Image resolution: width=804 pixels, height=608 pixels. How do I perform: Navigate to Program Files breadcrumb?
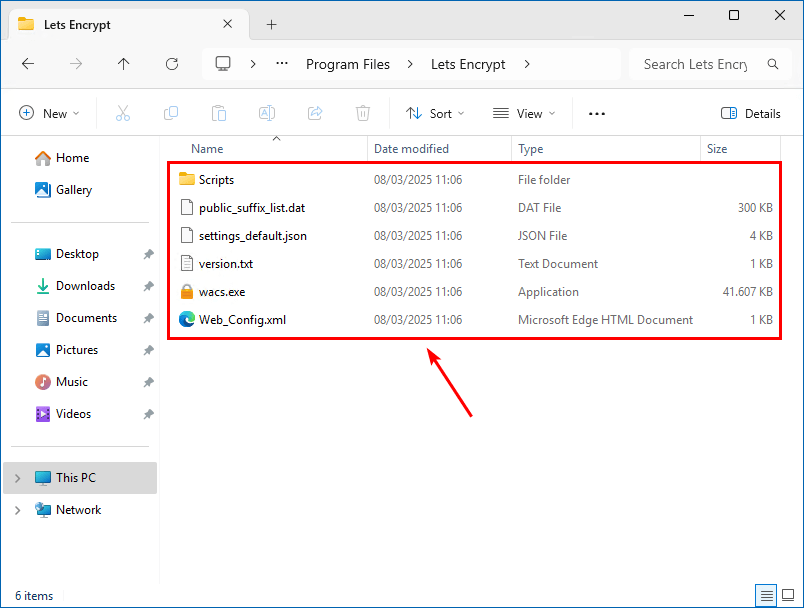tap(348, 64)
